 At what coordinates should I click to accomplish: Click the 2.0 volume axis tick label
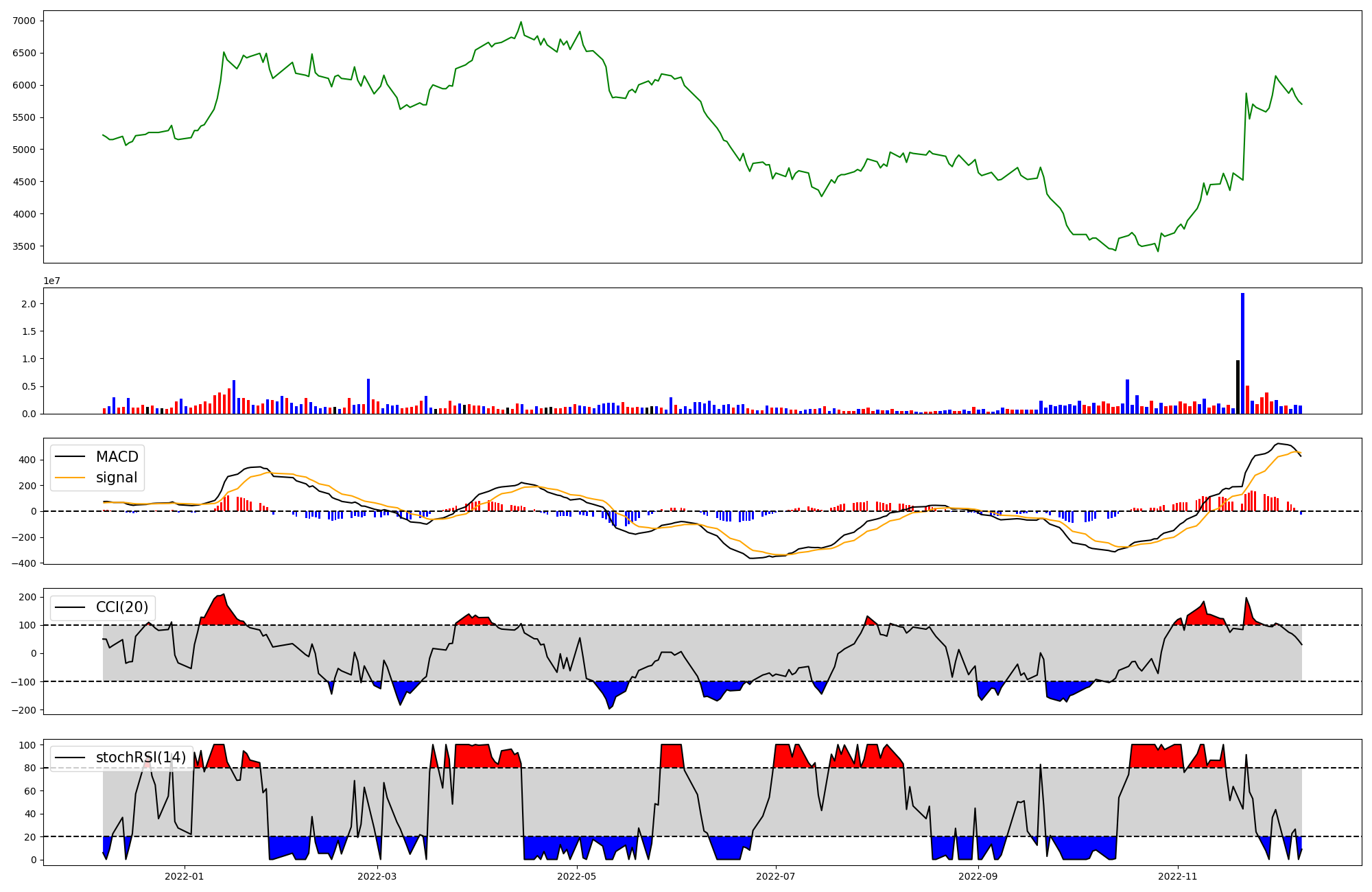pyautogui.click(x=29, y=304)
